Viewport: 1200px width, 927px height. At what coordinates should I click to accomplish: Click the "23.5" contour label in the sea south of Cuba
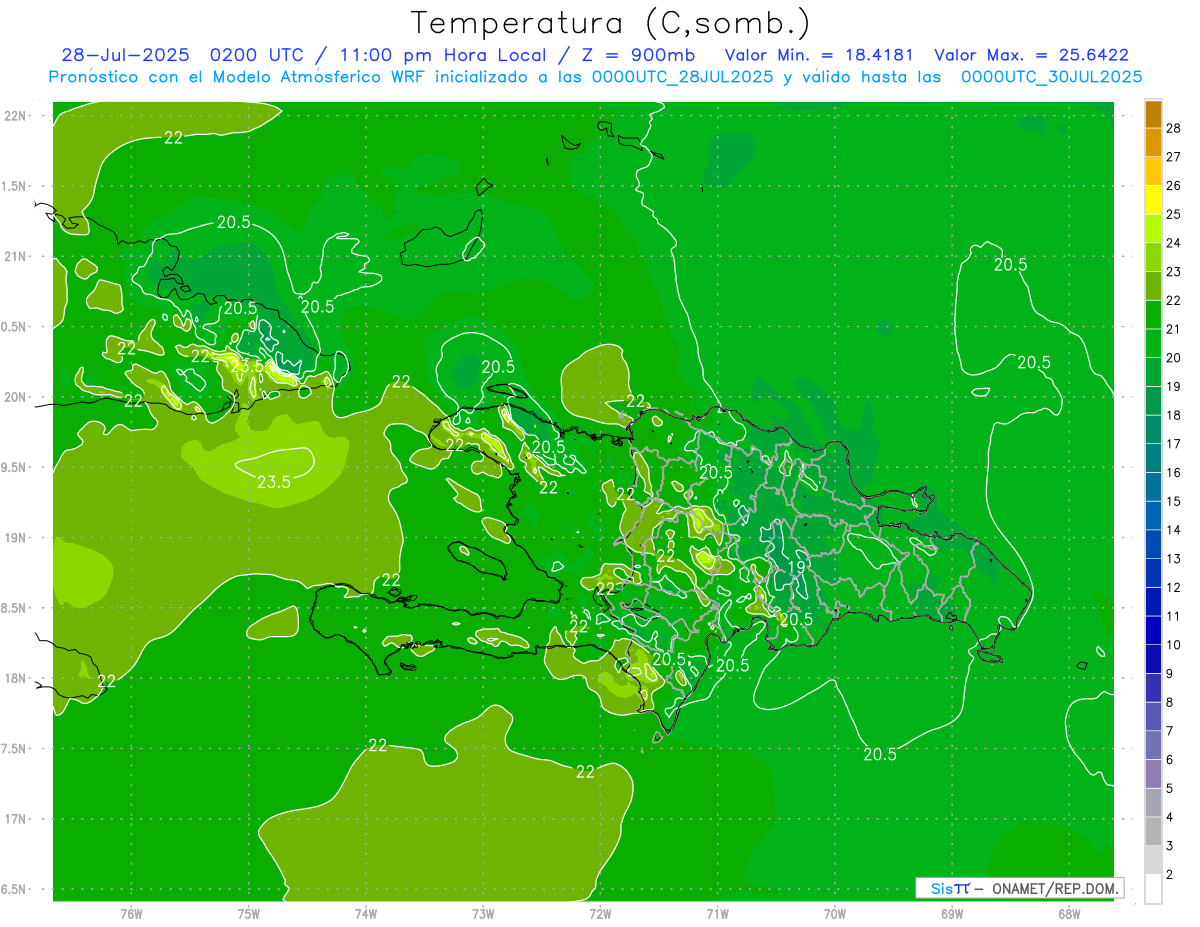(x=274, y=482)
